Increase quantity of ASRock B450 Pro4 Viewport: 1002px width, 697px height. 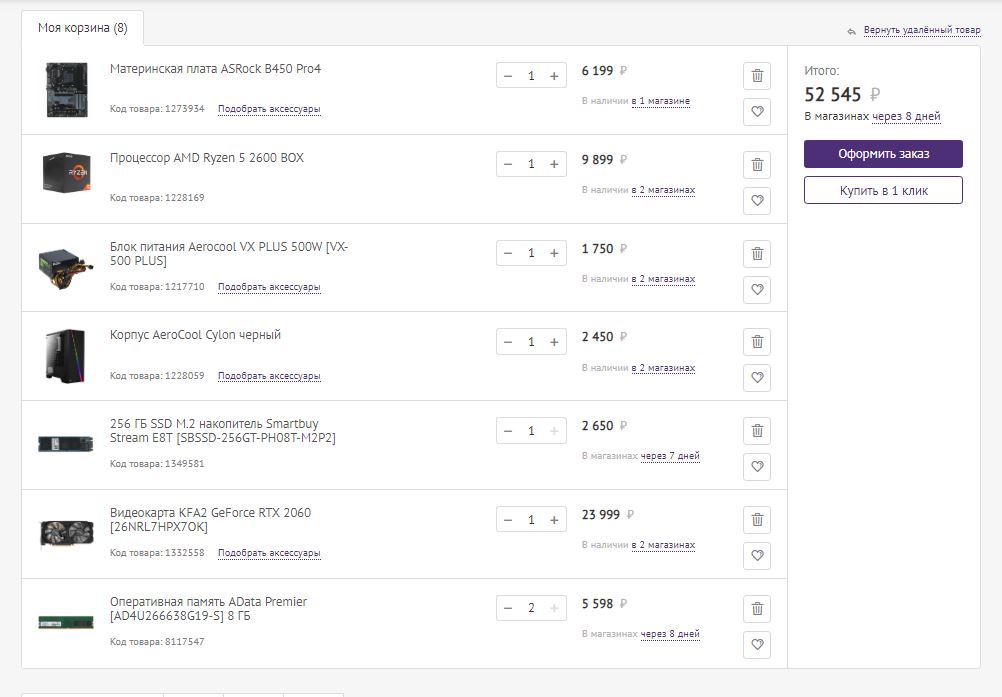click(554, 76)
